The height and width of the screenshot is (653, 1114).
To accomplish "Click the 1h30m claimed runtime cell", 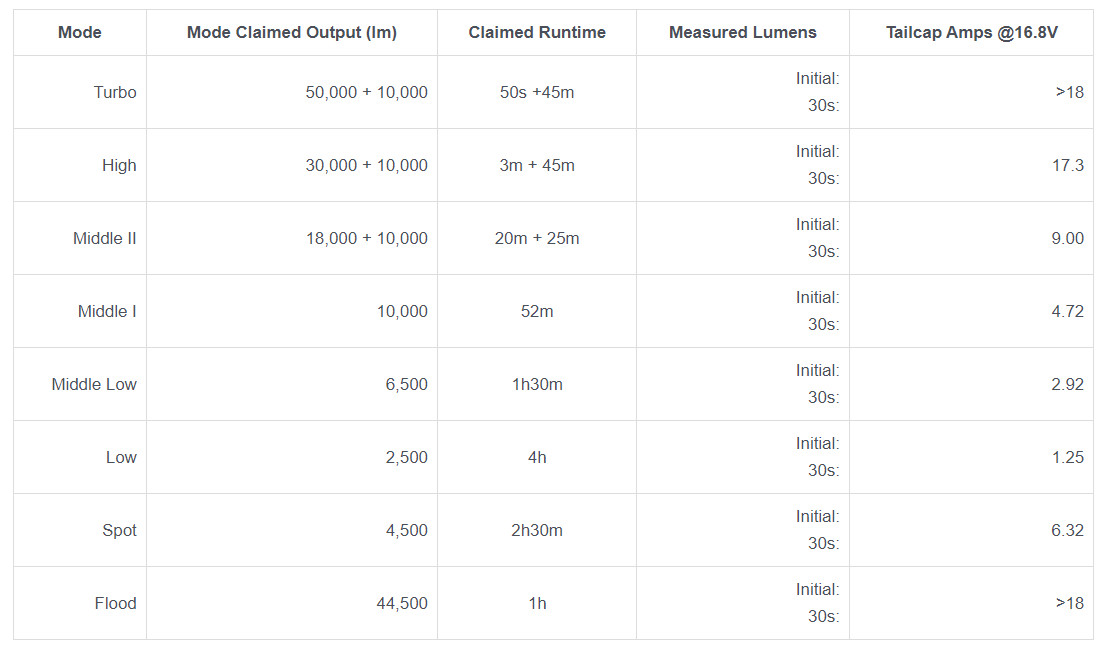I will pyautogui.click(x=537, y=384).
